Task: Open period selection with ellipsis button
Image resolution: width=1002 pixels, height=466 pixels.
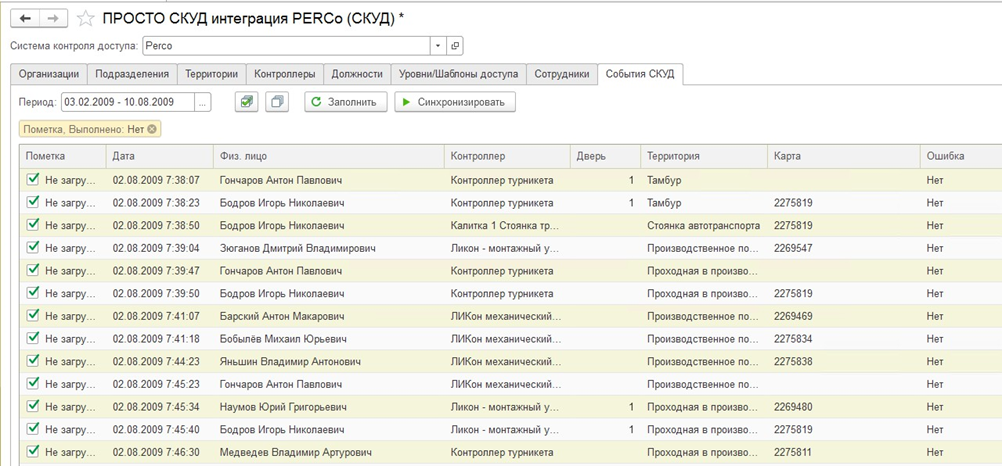Action: 203,101
